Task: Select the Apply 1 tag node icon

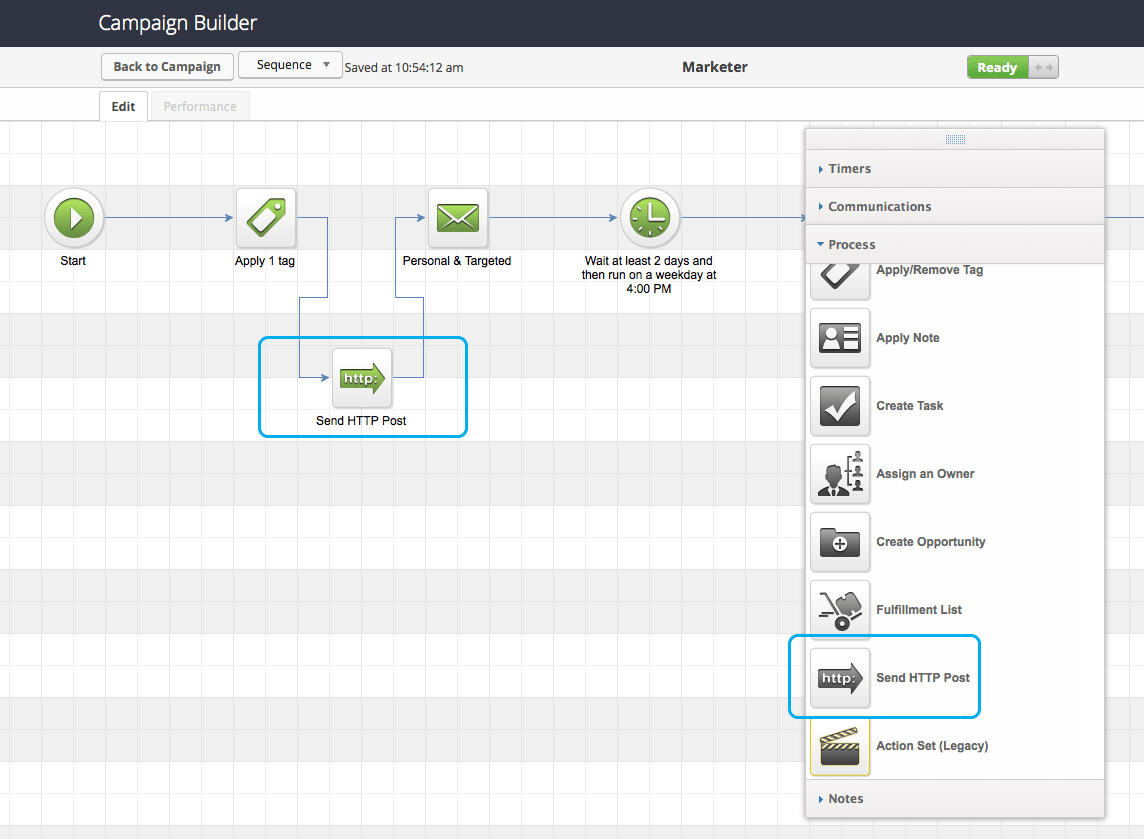Action: click(266, 218)
